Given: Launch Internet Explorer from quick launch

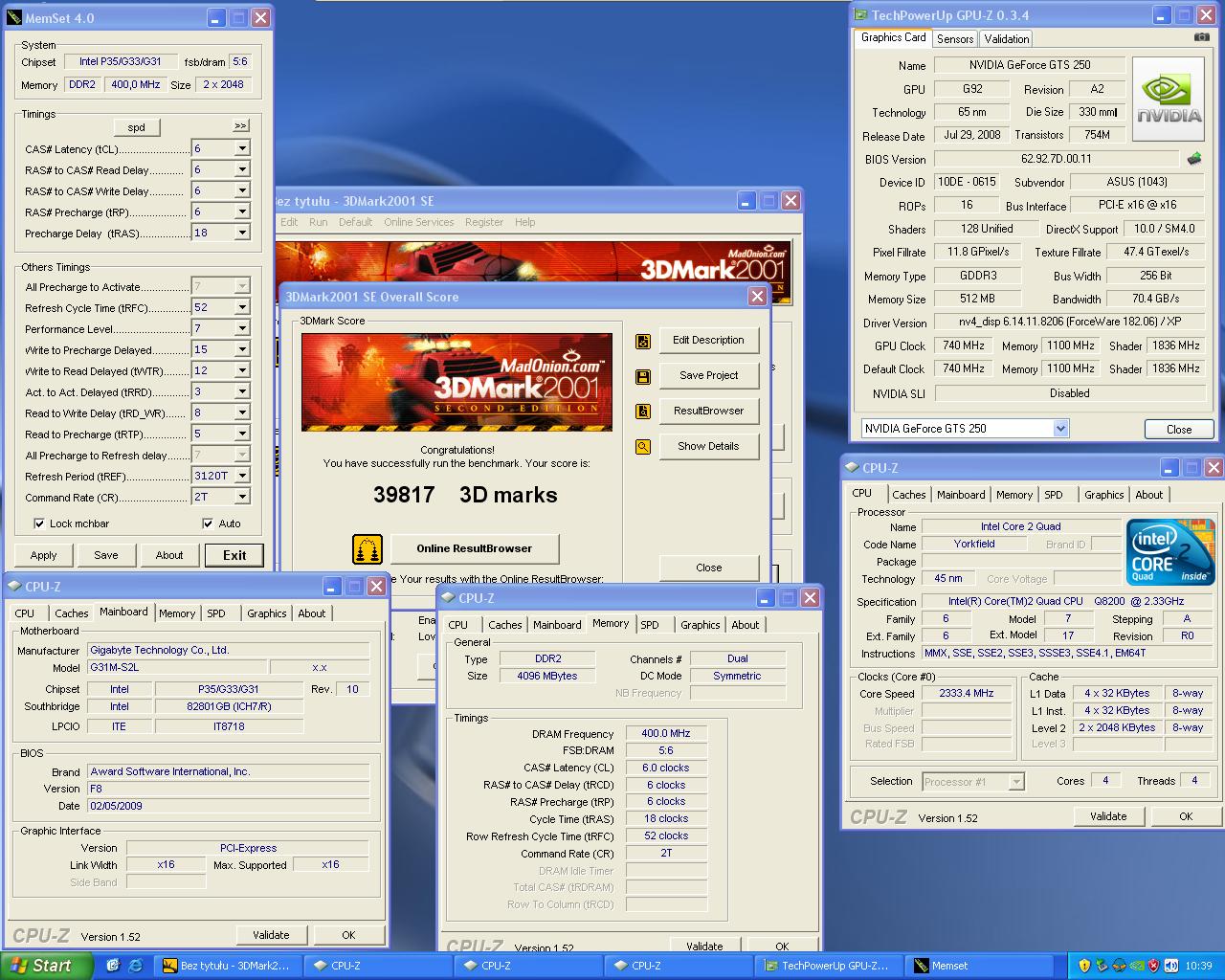Looking at the screenshot, I should [x=136, y=966].
